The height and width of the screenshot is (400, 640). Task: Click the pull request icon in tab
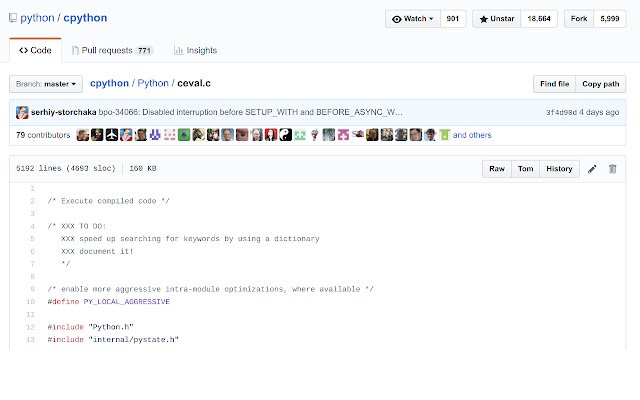point(75,50)
